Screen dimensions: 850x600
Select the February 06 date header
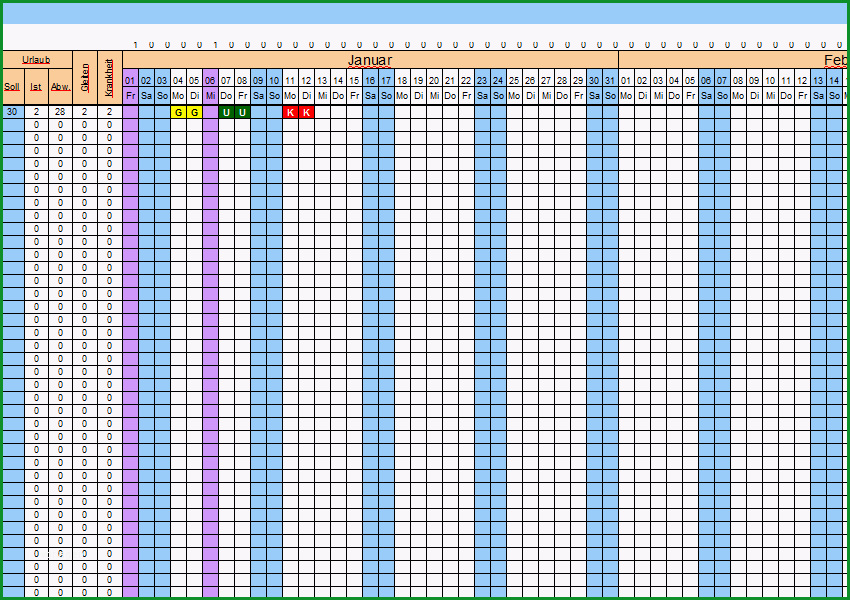click(706, 80)
